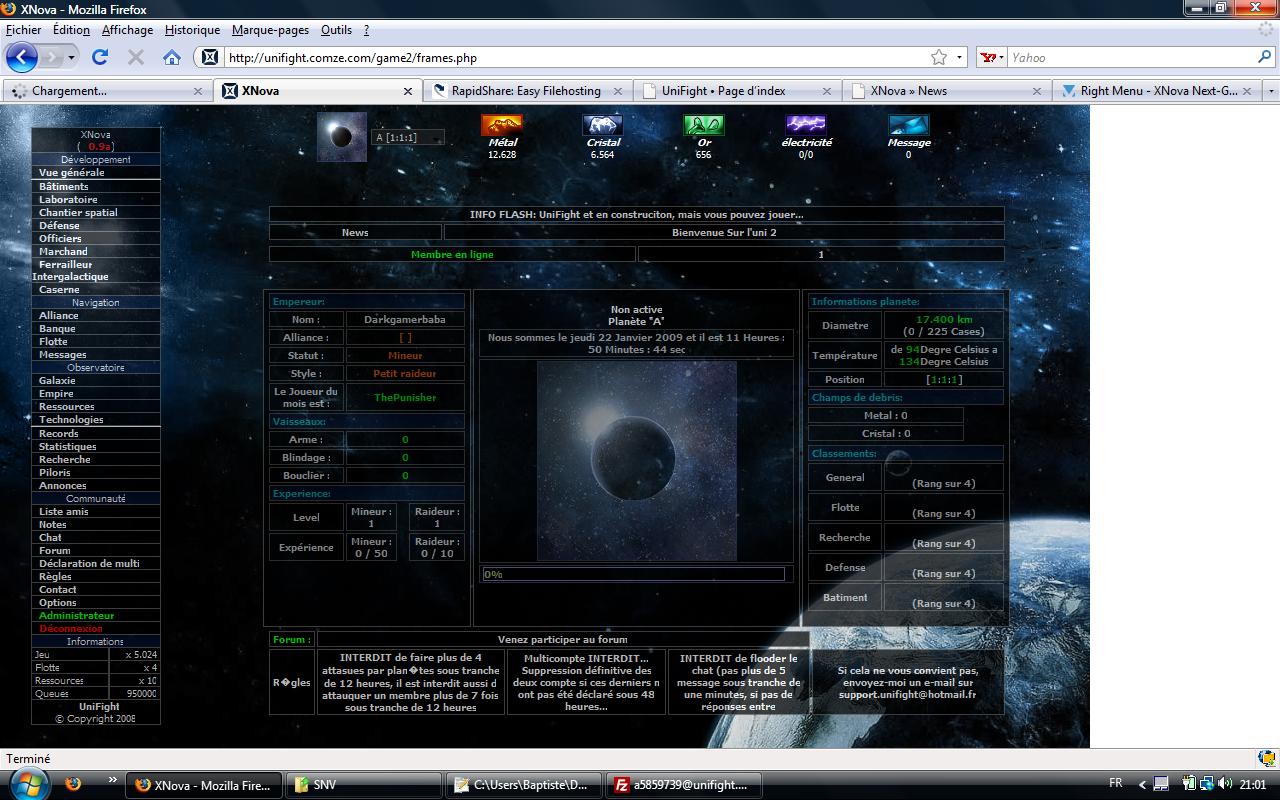The height and width of the screenshot is (800, 1280).
Task: Open the Message icon in header
Action: click(x=908, y=125)
